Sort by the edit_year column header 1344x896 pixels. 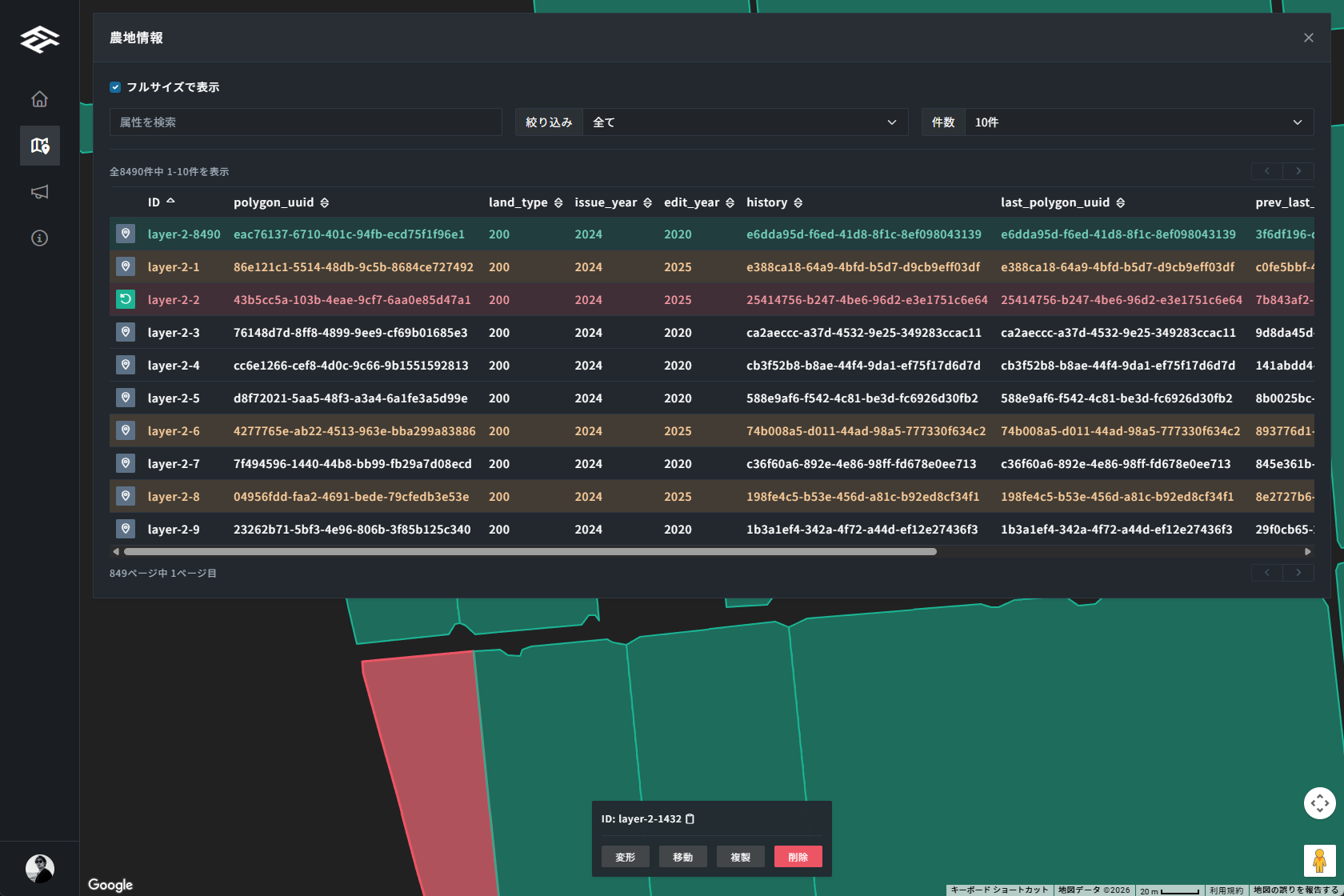point(730,203)
